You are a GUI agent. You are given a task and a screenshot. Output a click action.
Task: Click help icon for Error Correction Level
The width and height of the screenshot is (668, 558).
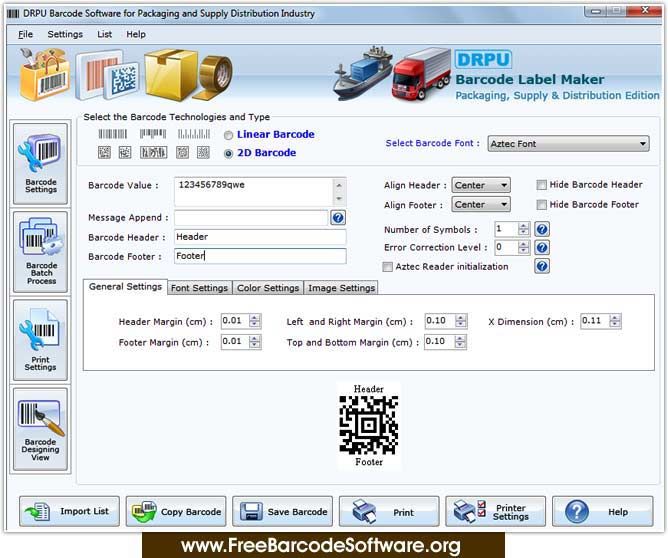pyautogui.click(x=542, y=247)
